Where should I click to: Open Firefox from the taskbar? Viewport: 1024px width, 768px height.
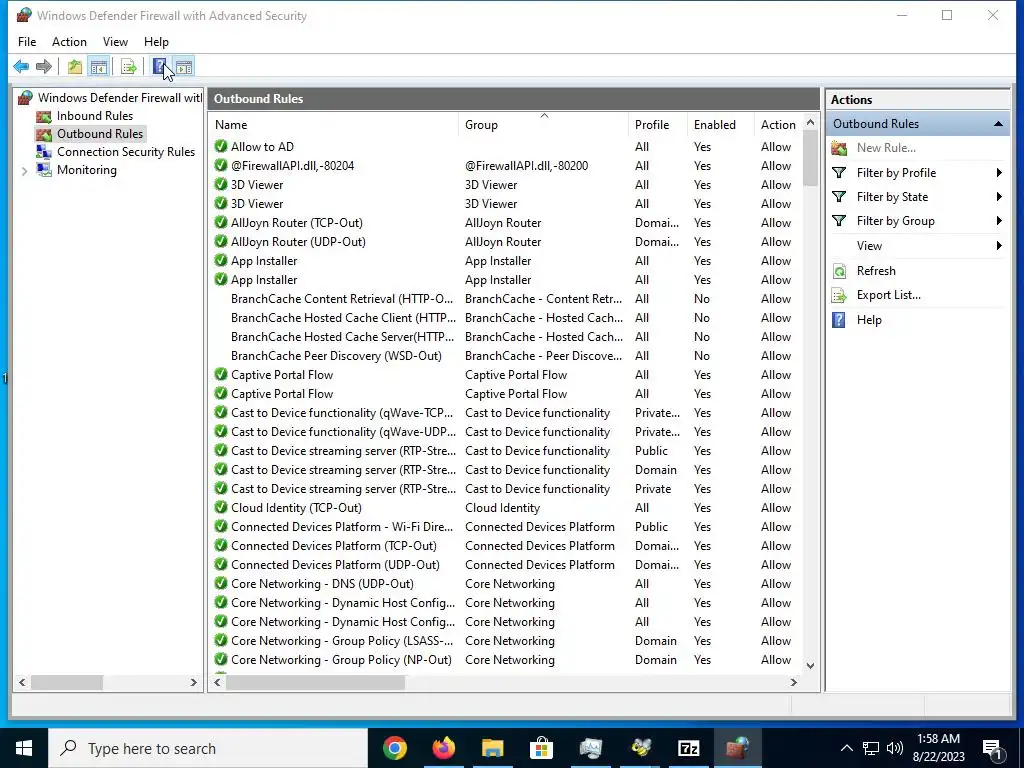443,748
